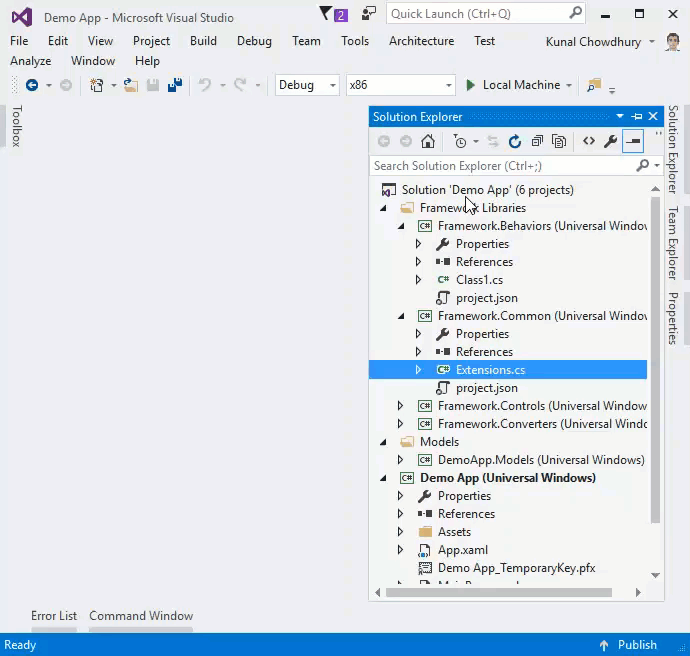Select the Solution 'Demo App' root node
690x656 pixels.
[488, 190]
